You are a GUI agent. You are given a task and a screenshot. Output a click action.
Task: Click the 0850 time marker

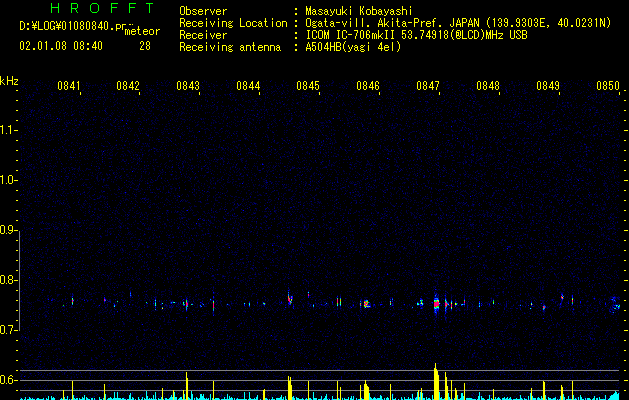(608, 86)
